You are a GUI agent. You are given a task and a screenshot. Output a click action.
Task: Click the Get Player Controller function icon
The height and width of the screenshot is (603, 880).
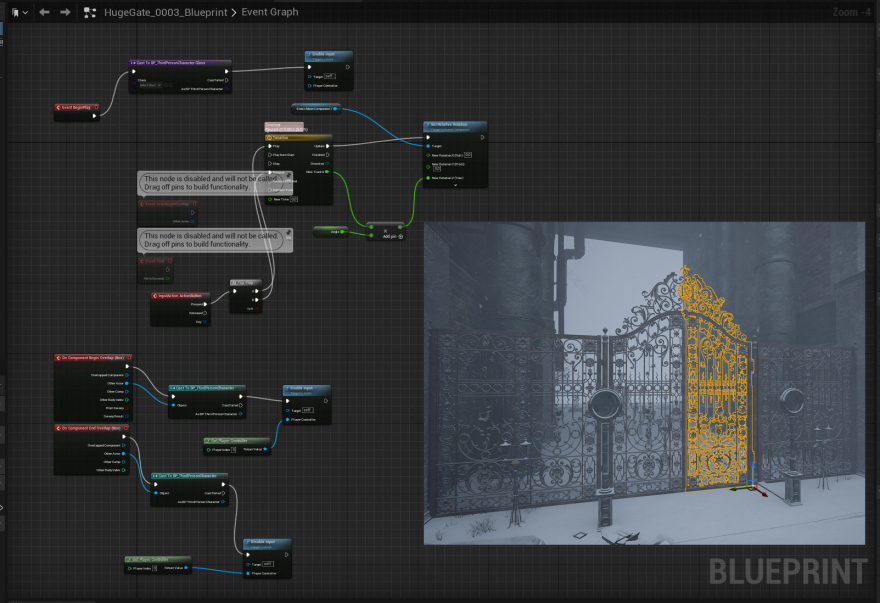tap(208, 440)
